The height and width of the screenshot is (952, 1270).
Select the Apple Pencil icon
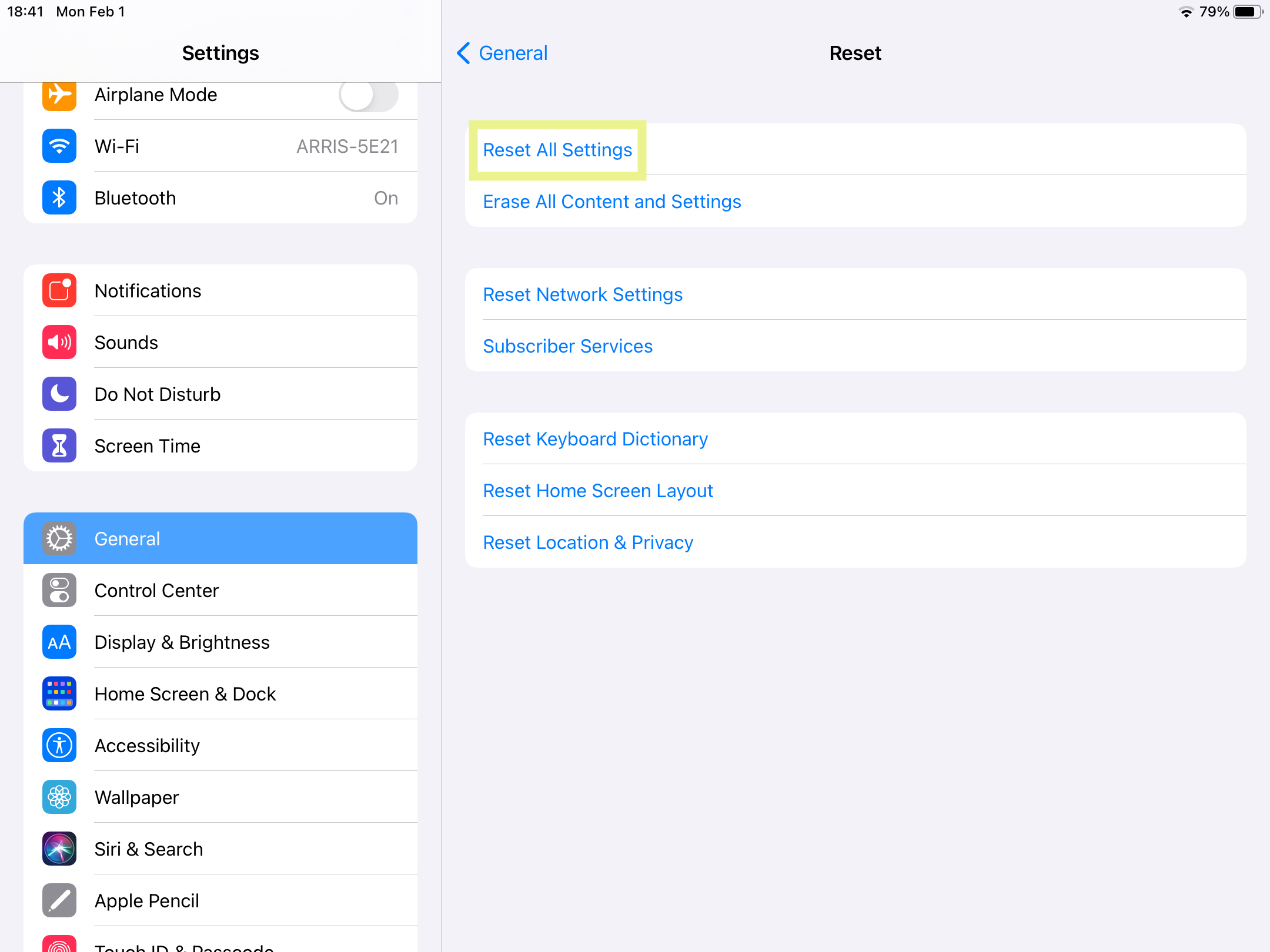click(59, 900)
